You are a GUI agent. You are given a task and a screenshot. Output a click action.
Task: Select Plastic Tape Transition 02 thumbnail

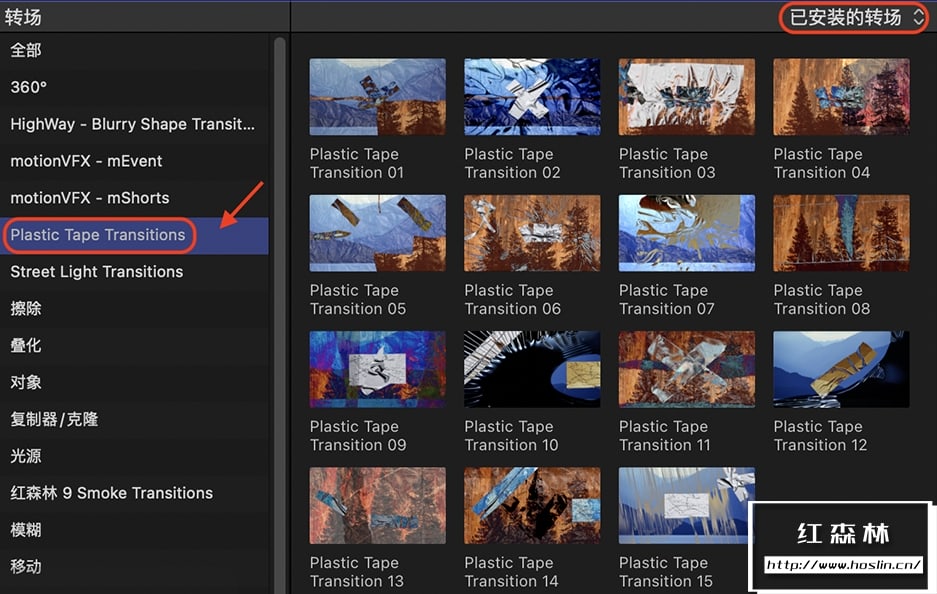(532, 97)
